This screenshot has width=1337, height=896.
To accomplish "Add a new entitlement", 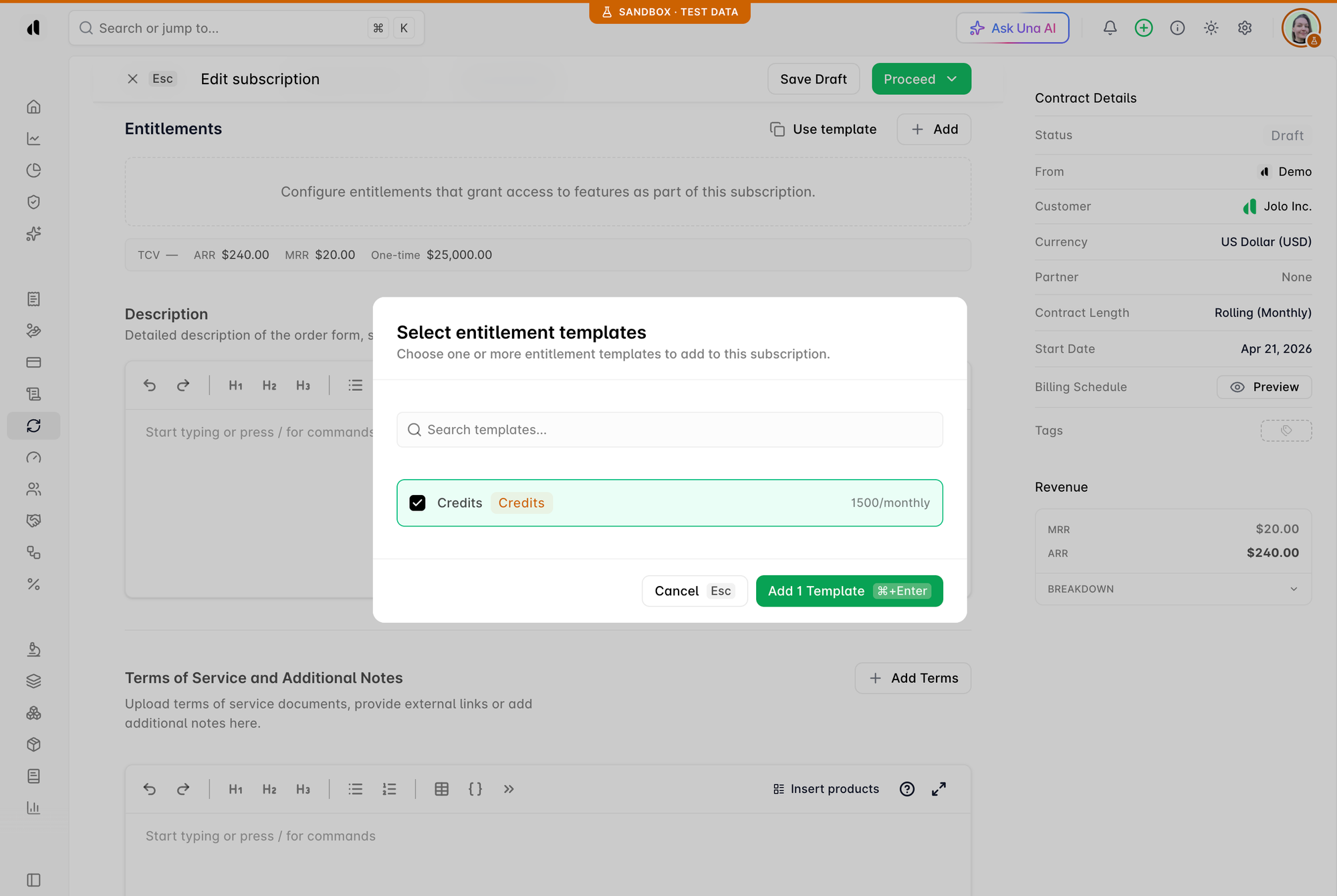I will (x=933, y=129).
